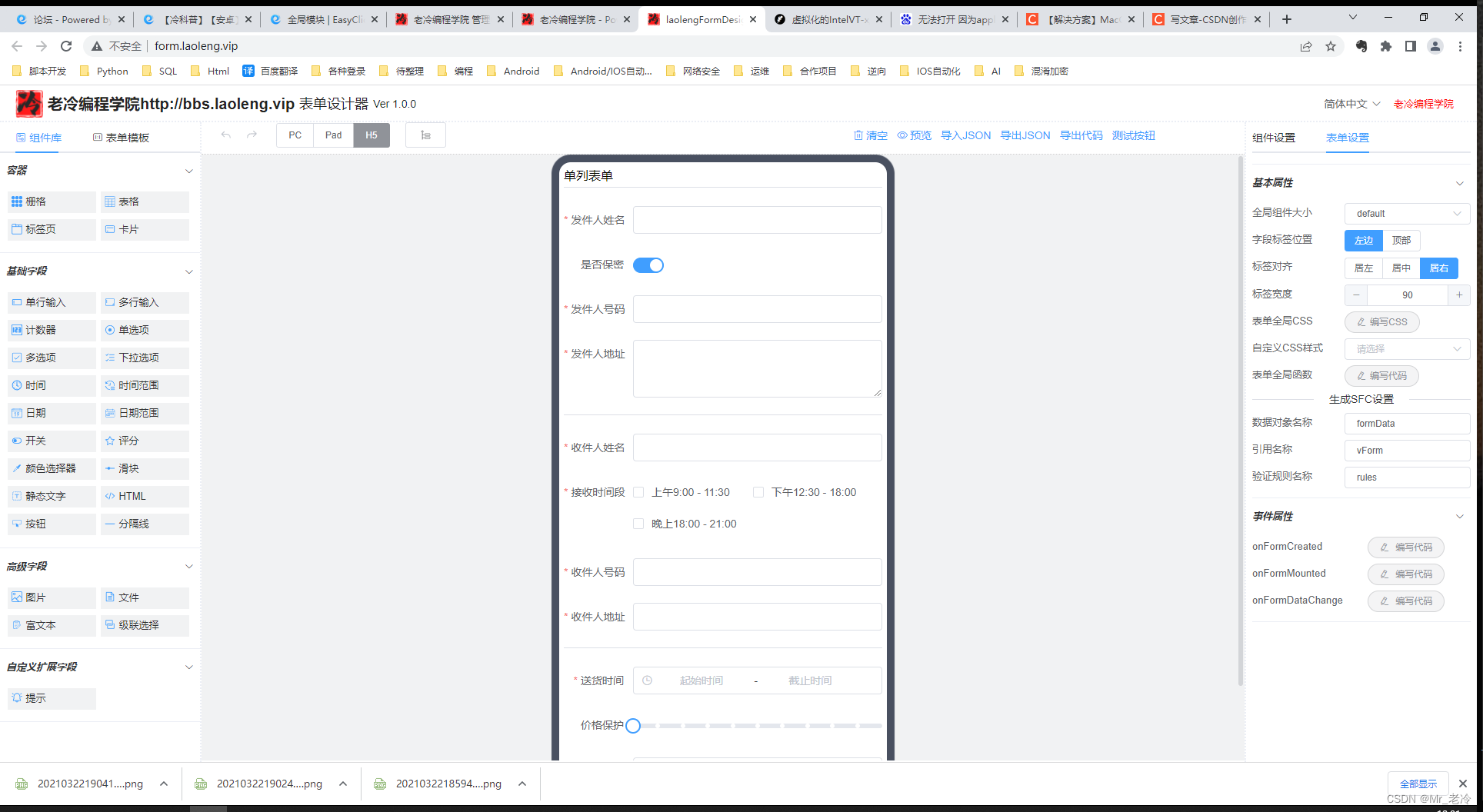Select the 颜色选择器 component

click(x=51, y=468)
